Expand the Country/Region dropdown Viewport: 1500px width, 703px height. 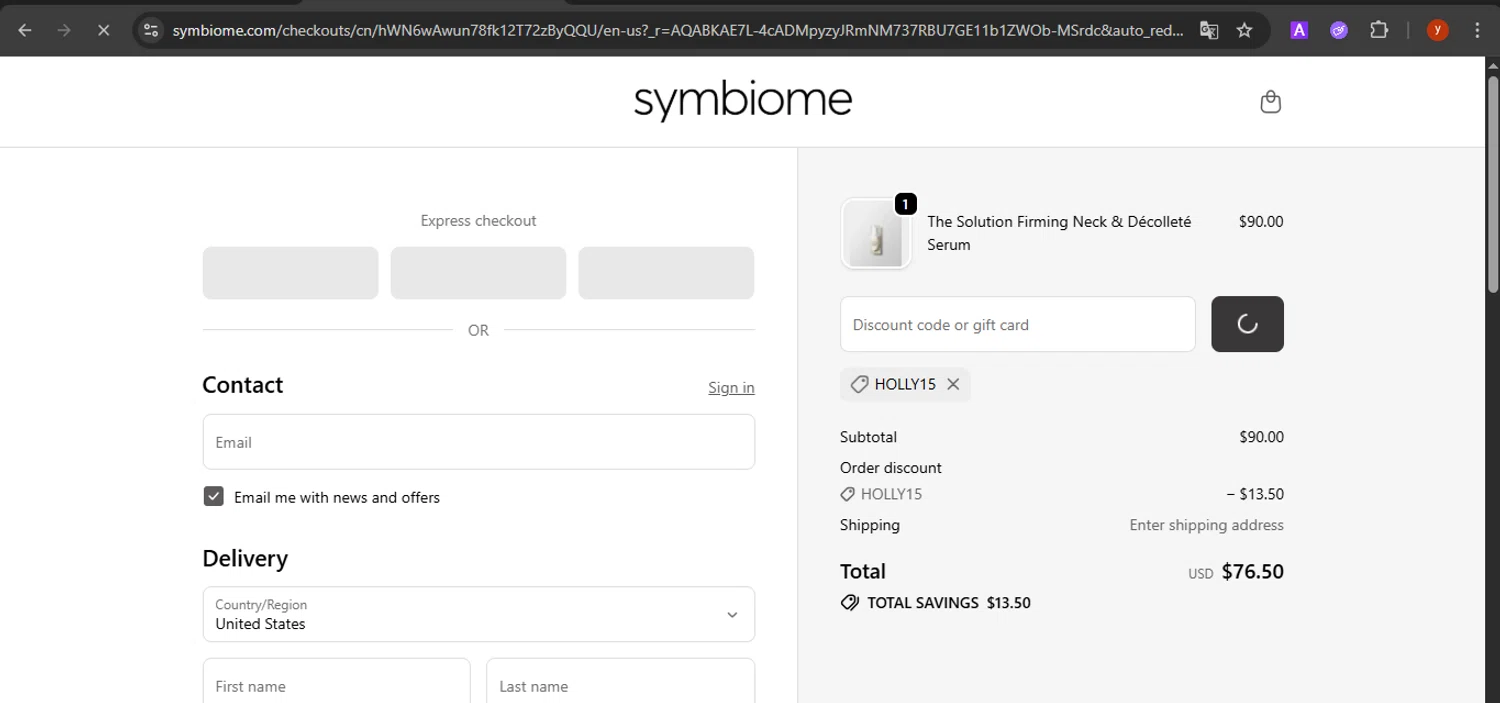pyautogui.click(x=478, y=614)
